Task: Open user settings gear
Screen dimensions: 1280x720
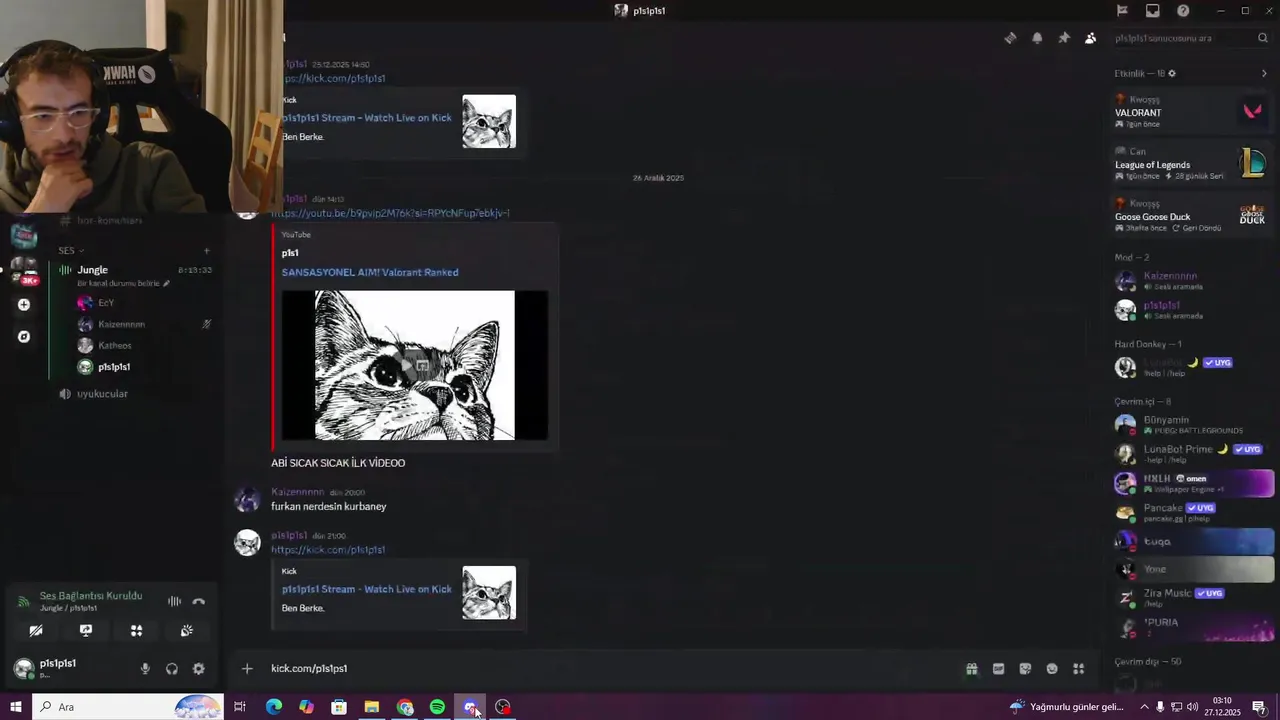Action: [x=199, y=669]
